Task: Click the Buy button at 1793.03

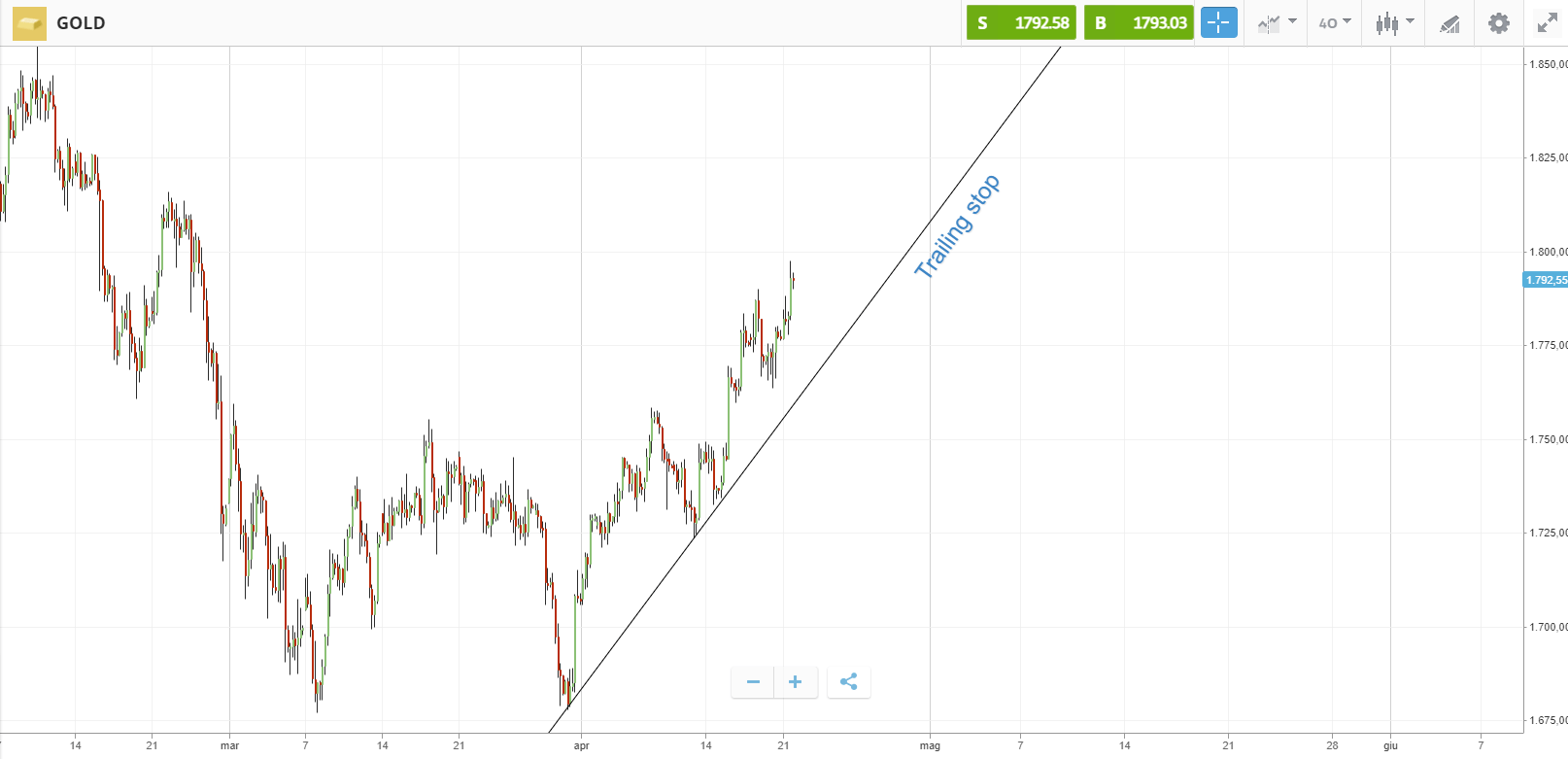Action: coord(1139,22)
